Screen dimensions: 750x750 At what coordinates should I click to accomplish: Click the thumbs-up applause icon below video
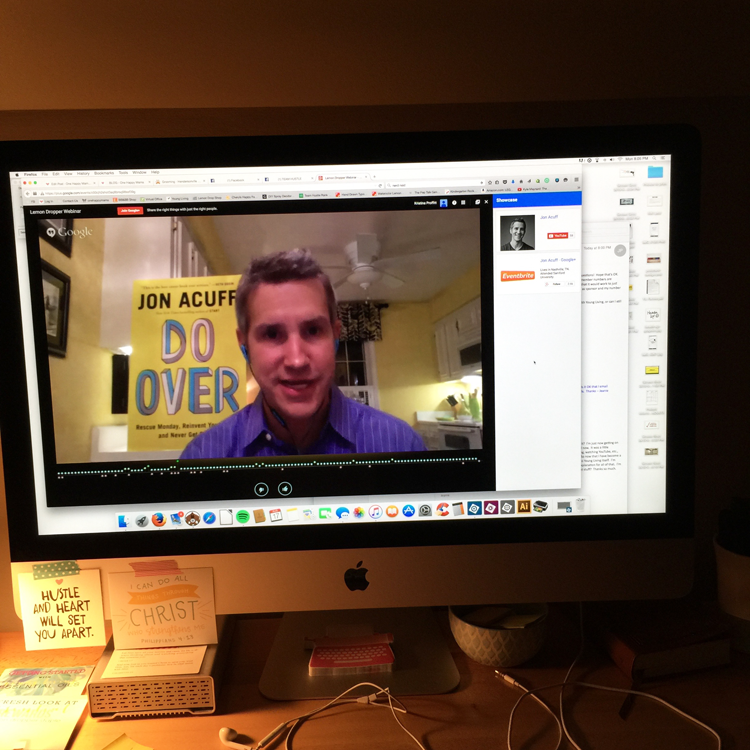pos(285,488)
